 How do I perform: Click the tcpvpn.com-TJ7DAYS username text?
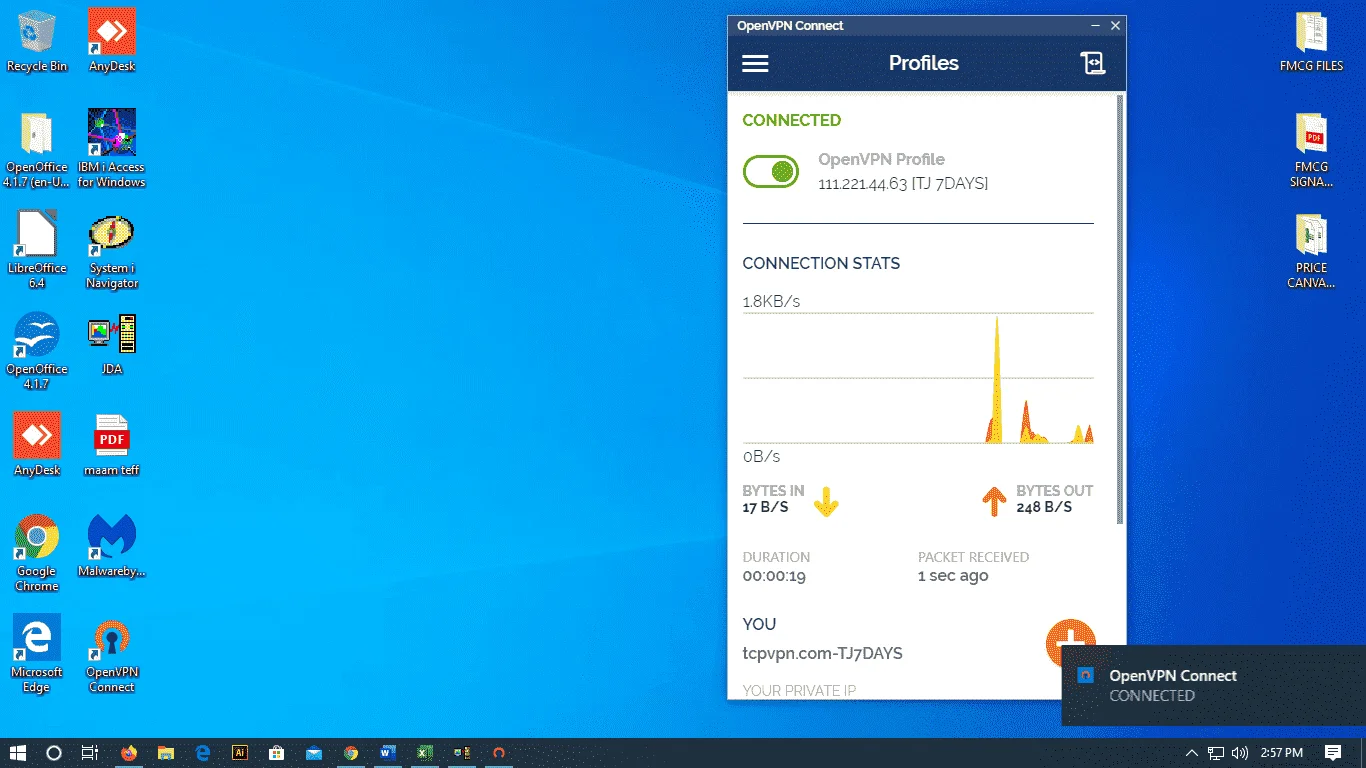click(x=822, y=654)
